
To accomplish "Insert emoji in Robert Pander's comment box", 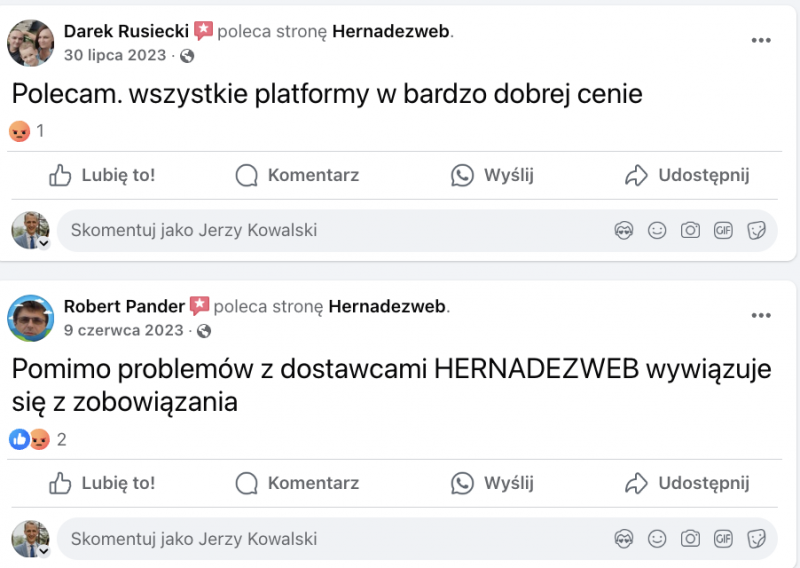I will coord(657,538).
